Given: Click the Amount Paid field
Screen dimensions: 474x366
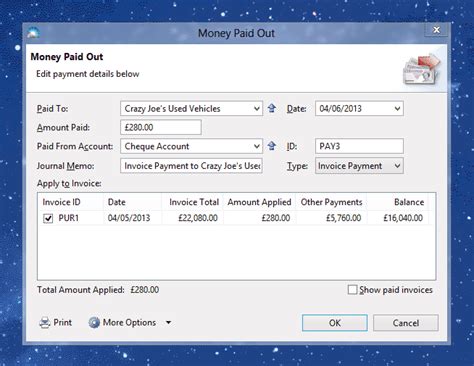Looking at the screenshot, I should (x=161, y=127).
